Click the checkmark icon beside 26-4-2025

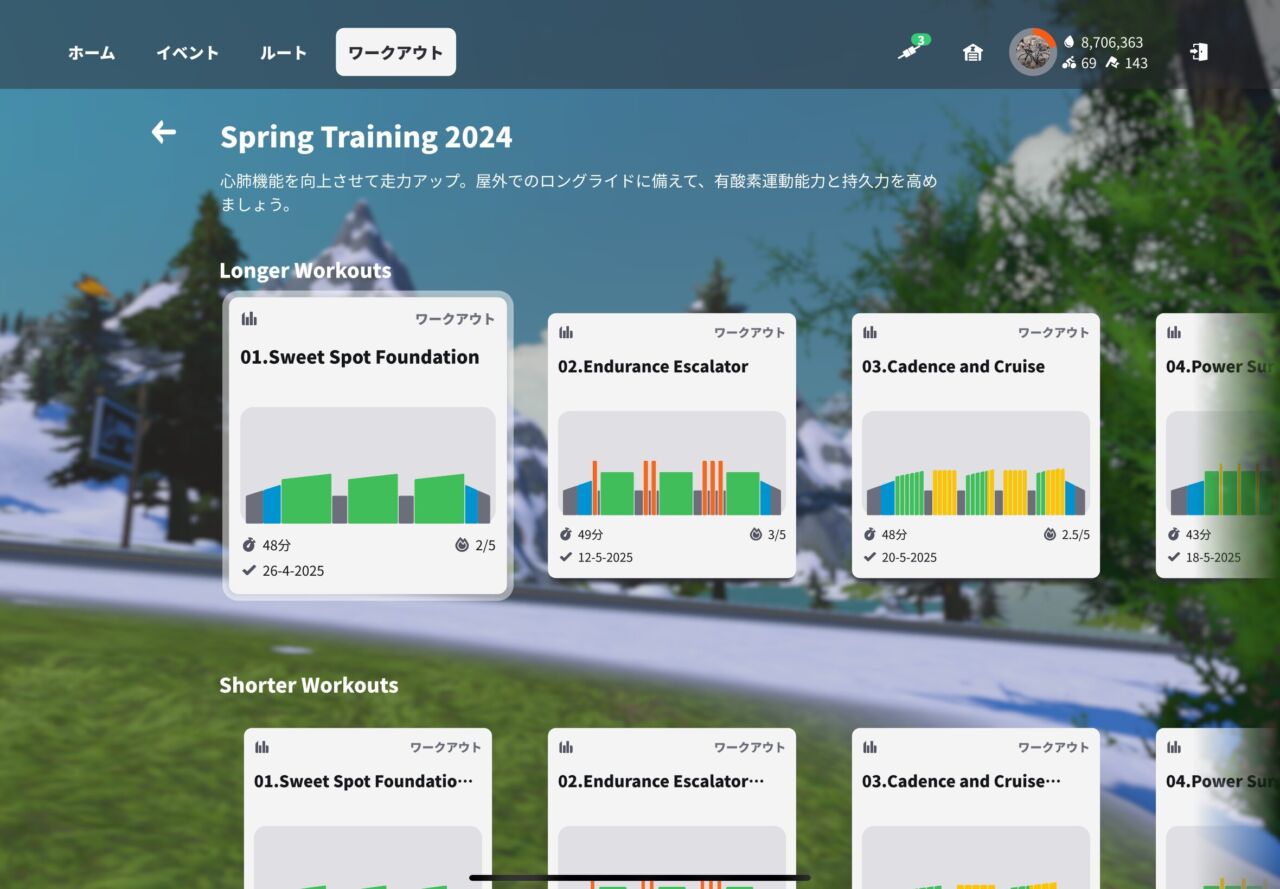249,571
